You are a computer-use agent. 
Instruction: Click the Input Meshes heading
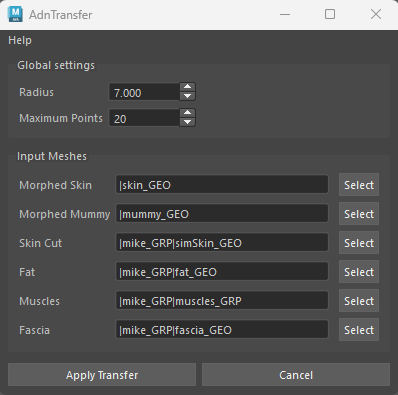52,156
